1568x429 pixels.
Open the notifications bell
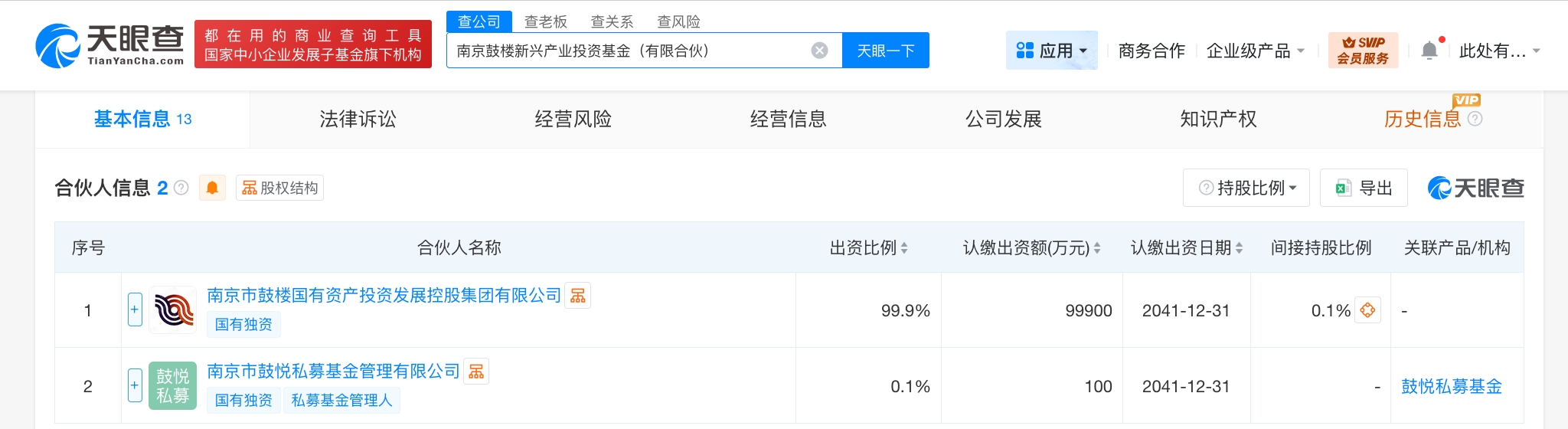[1429, 51]
